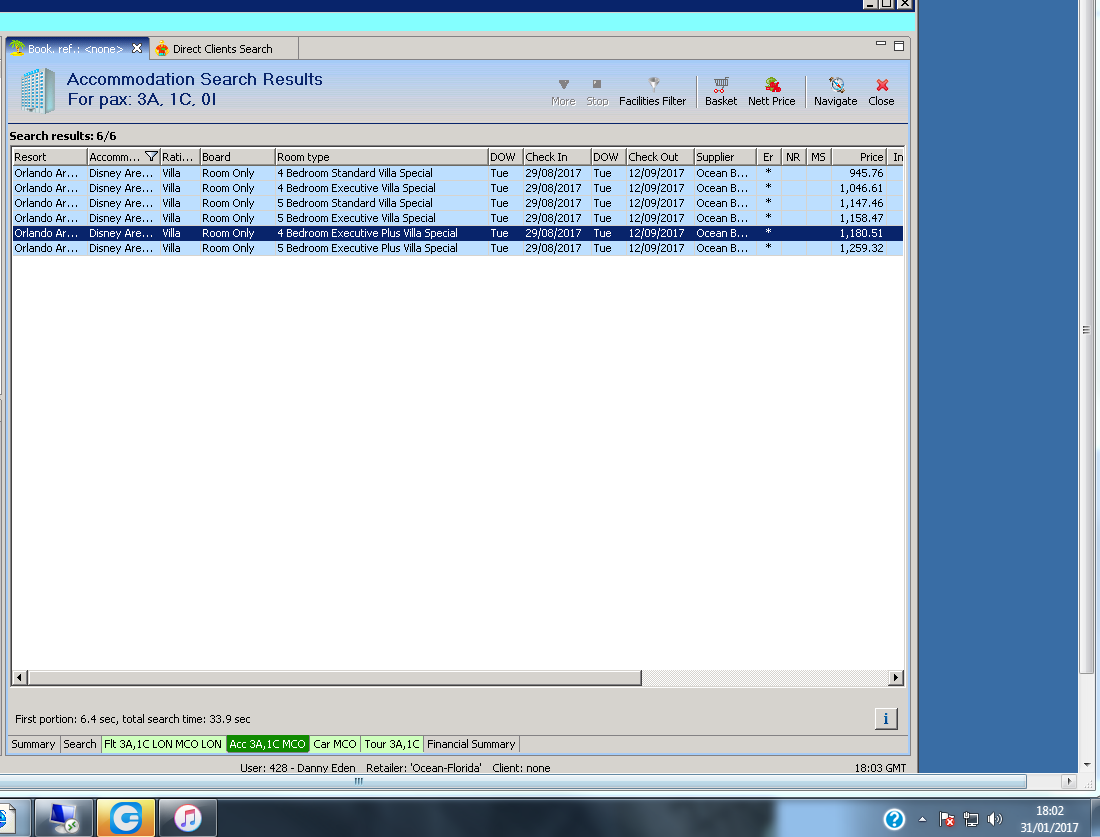Screen dimensions: 1100x837
Task: Sort by Check In column header
Action: [x=556, y=157]
